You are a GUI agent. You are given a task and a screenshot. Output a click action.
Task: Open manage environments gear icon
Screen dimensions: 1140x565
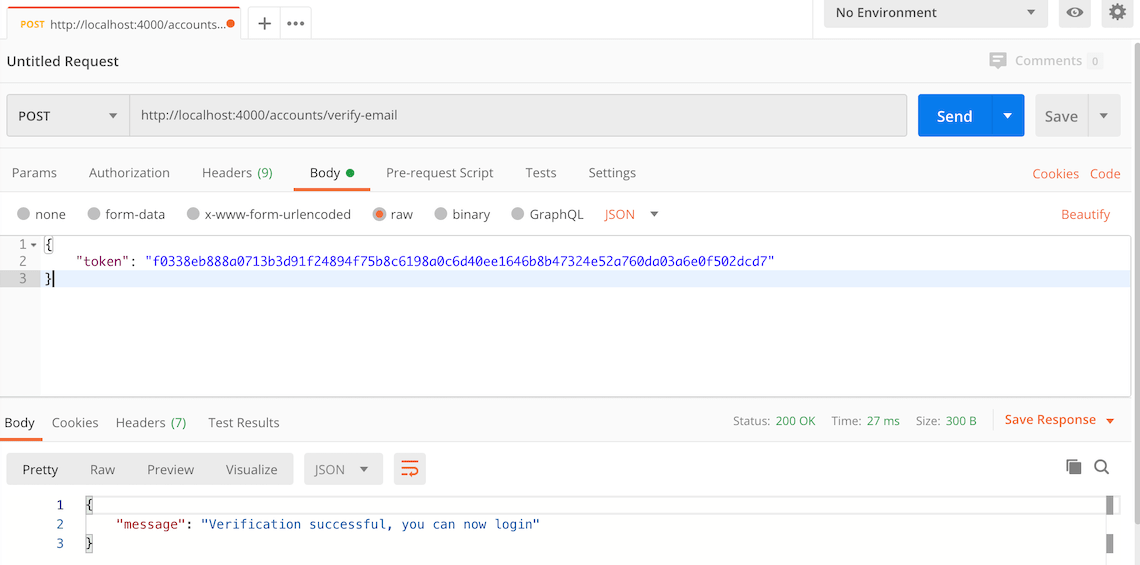click(x=1117, y=12)
